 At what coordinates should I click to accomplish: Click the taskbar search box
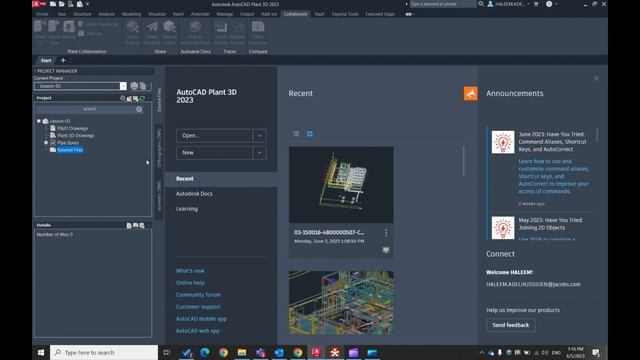click(104, 352)
